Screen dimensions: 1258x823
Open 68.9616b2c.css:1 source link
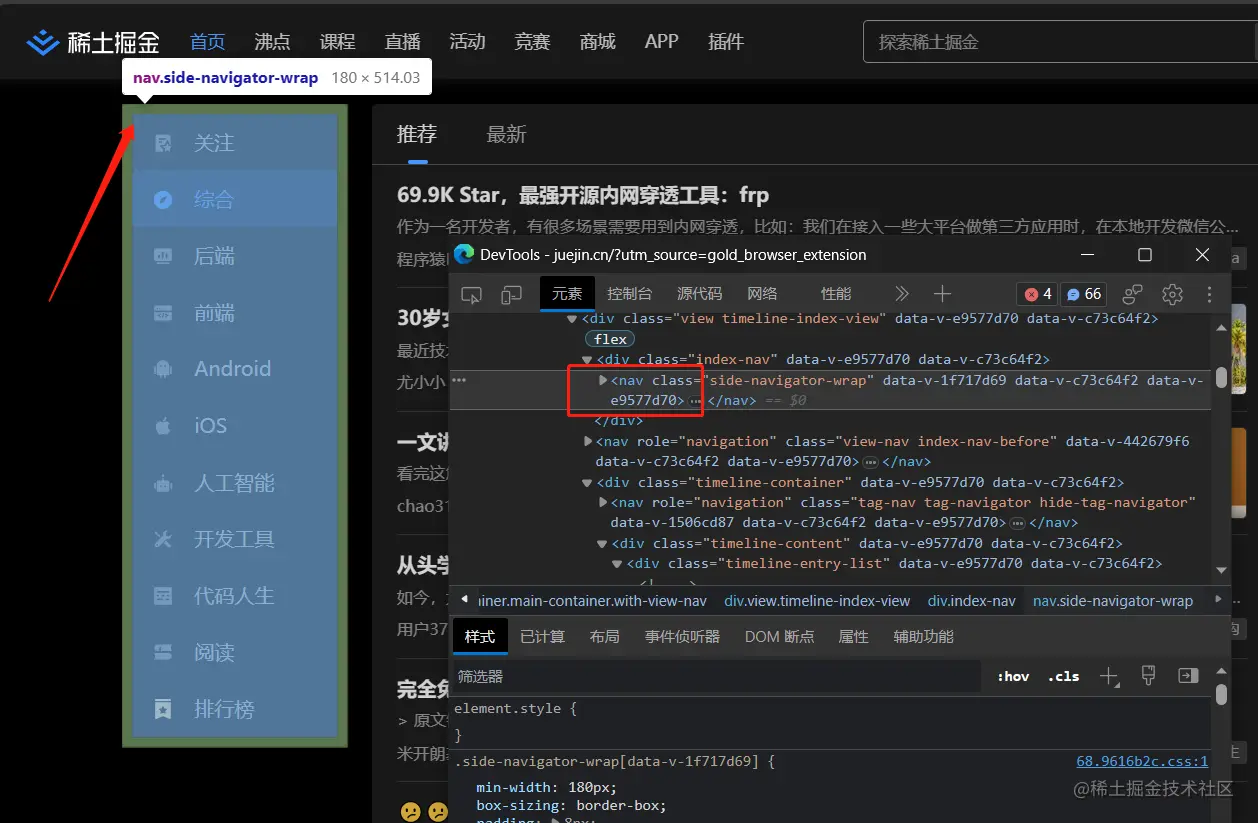pyautogui.click(x=1142, y=762)
